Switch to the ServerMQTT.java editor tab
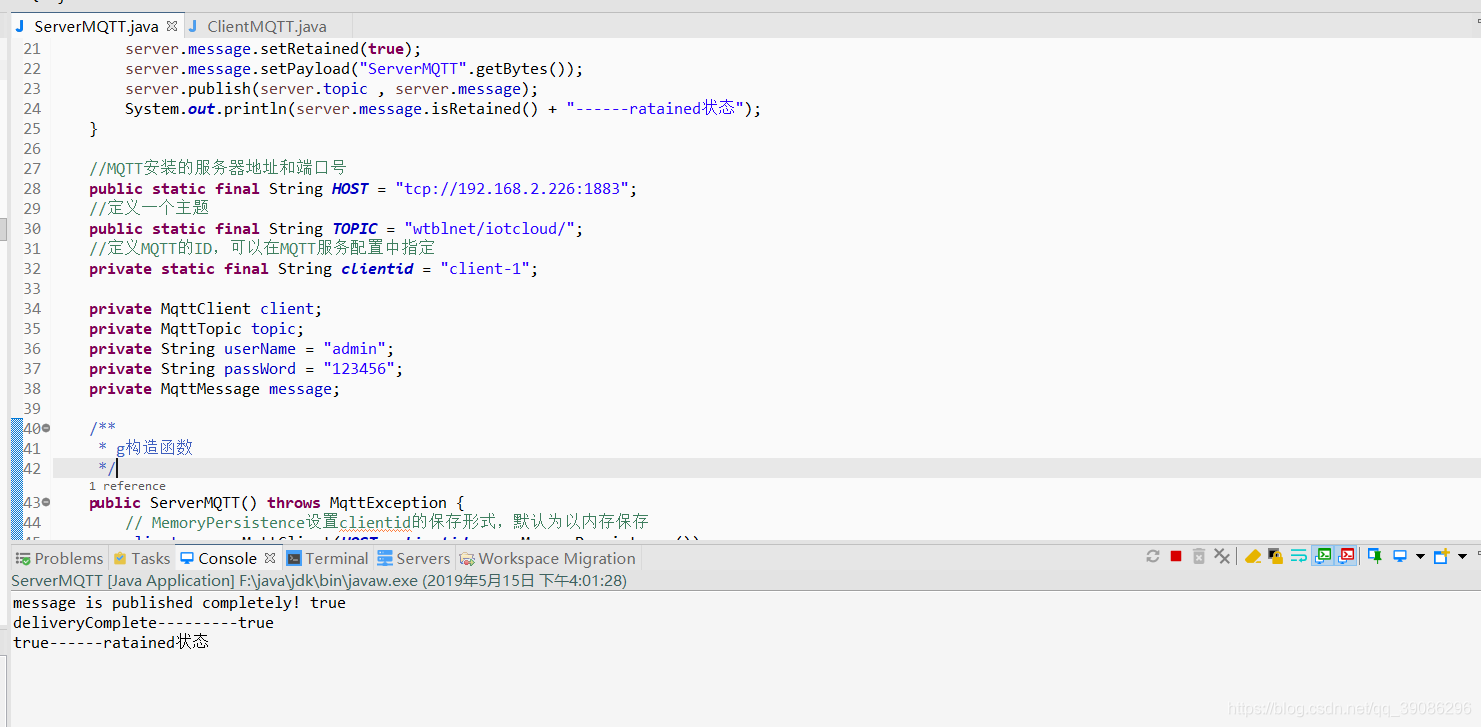The width and height of the screenshot is (1481, 727). 96,27
